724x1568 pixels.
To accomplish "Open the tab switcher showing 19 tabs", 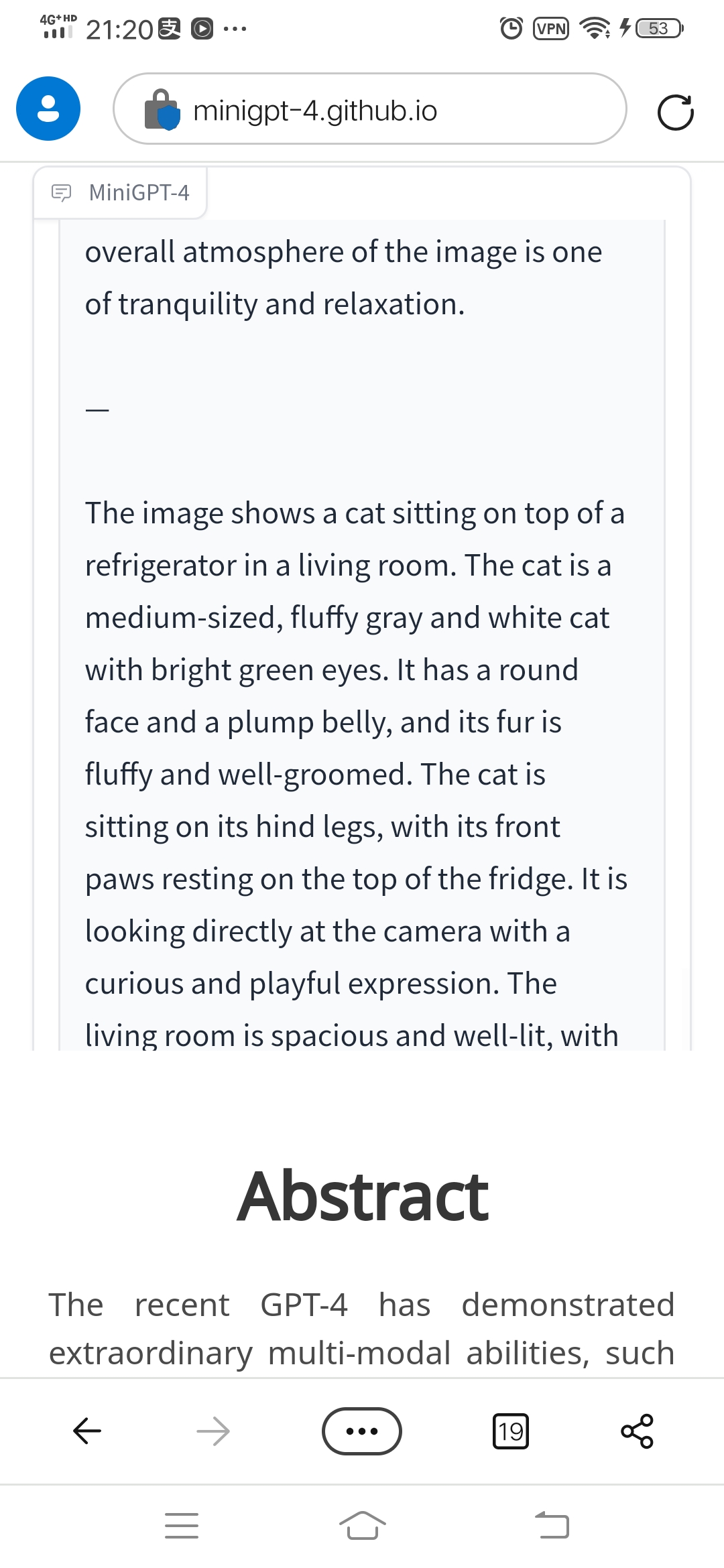I will [511, 1431].
